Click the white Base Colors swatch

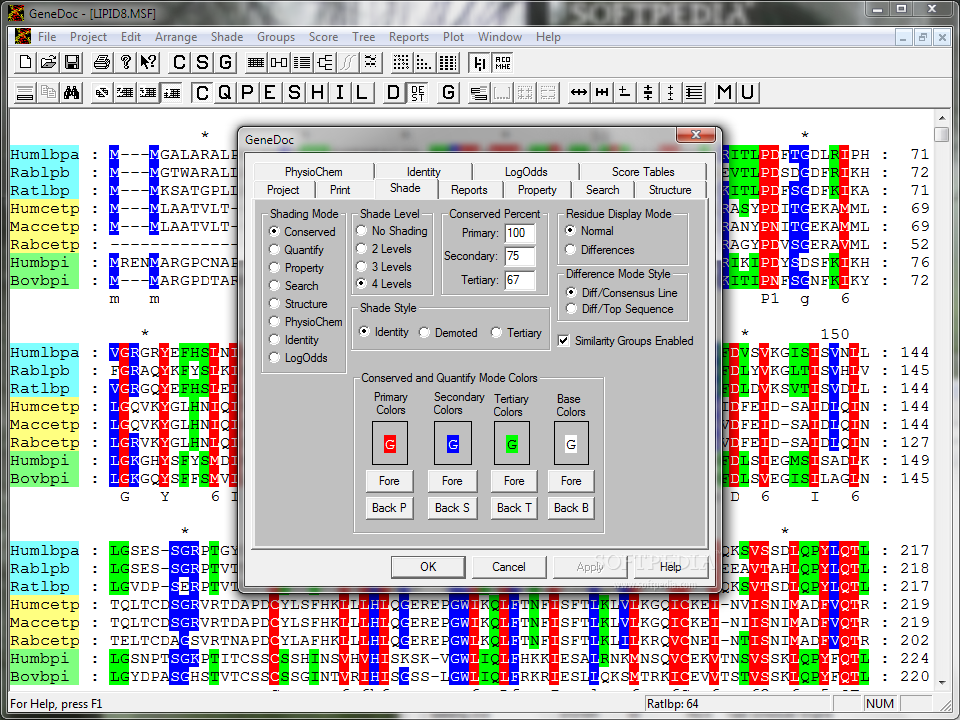571,443
